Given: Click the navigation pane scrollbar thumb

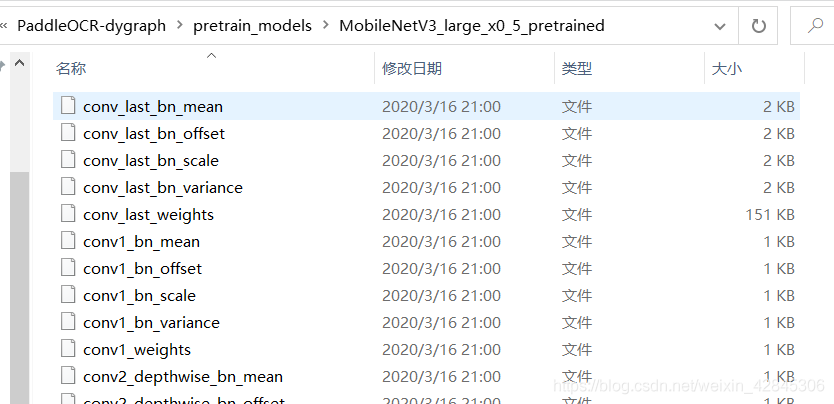Looking at the screenshot, I should [x=20, y=287].
